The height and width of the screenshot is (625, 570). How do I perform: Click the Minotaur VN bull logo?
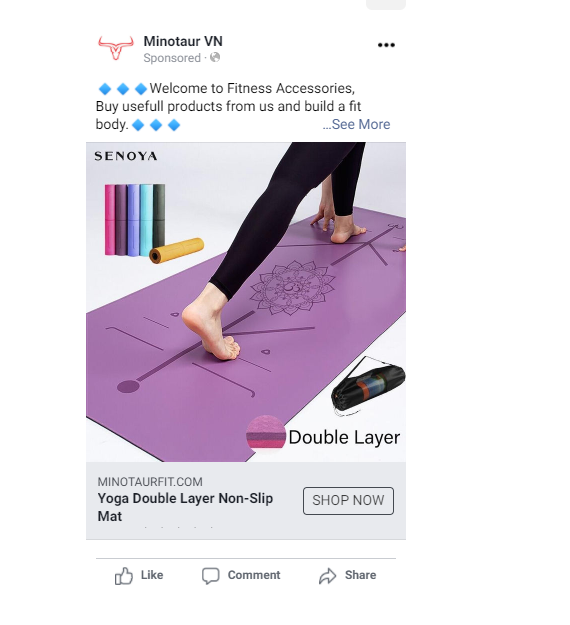point(116,48)
